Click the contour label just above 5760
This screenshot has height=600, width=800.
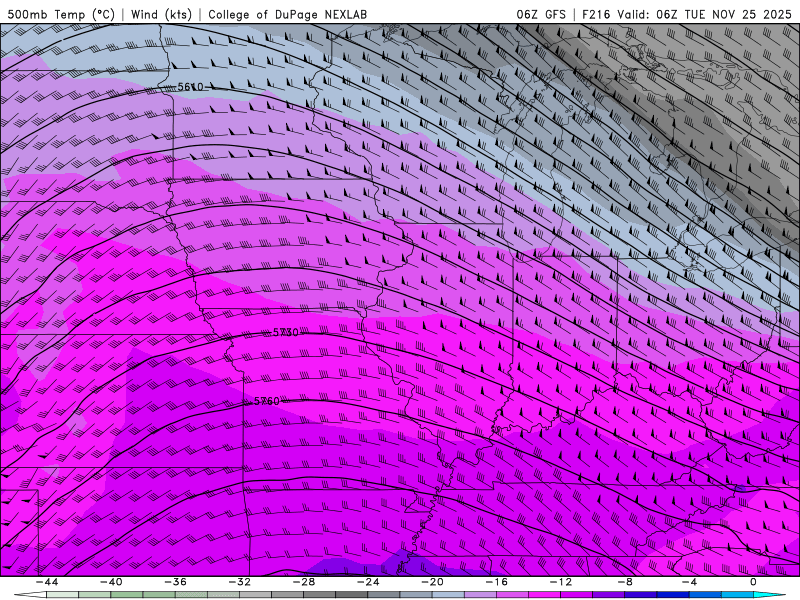click(x=286, y=333)
